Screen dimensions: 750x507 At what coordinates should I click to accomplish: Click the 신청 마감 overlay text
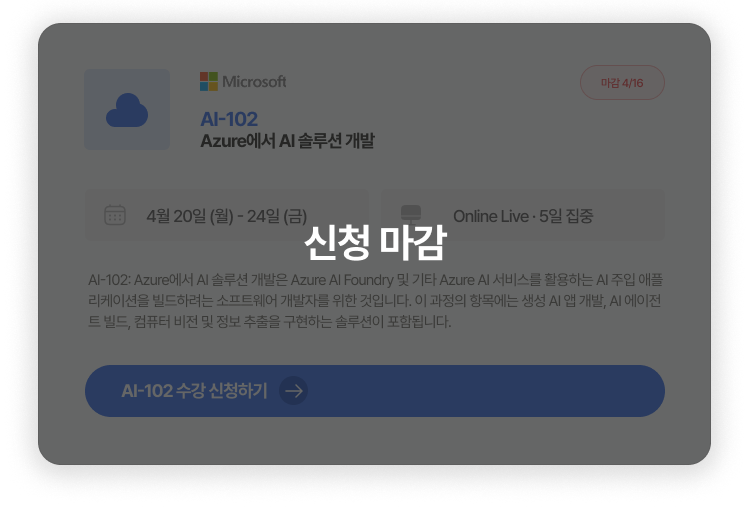coord(375,242)
